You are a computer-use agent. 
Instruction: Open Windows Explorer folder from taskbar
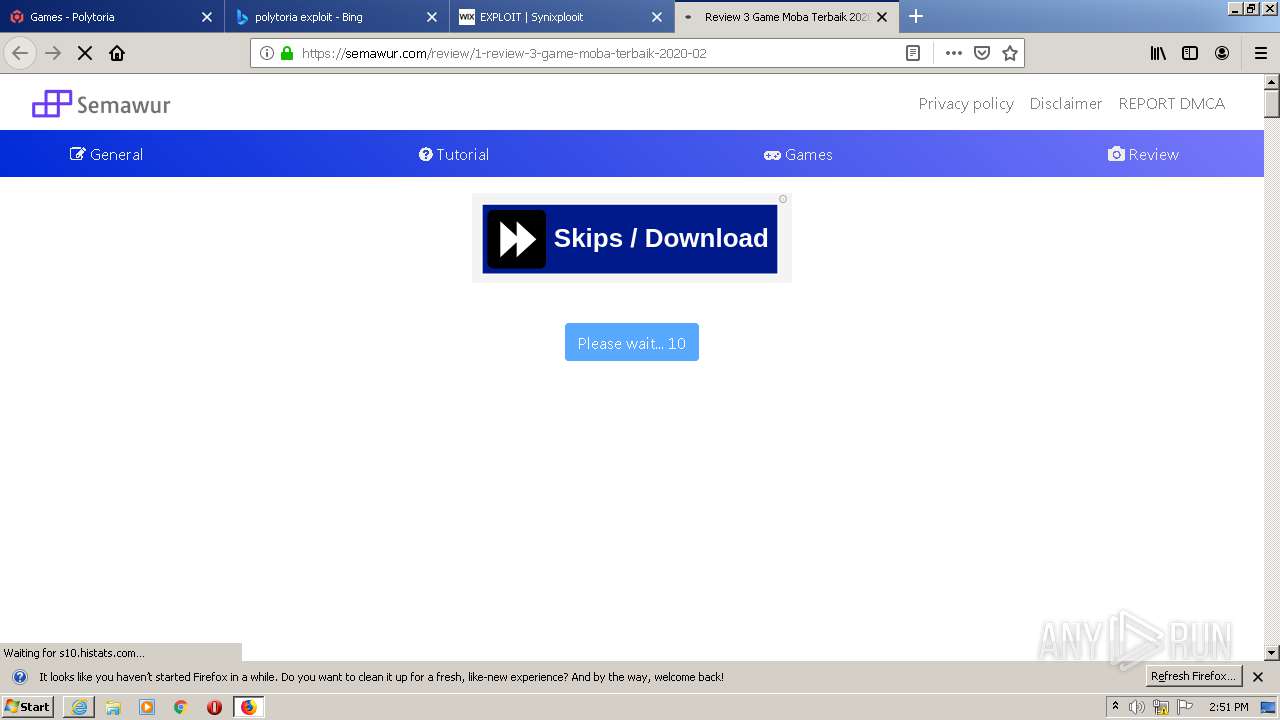(x=113, y=707)
